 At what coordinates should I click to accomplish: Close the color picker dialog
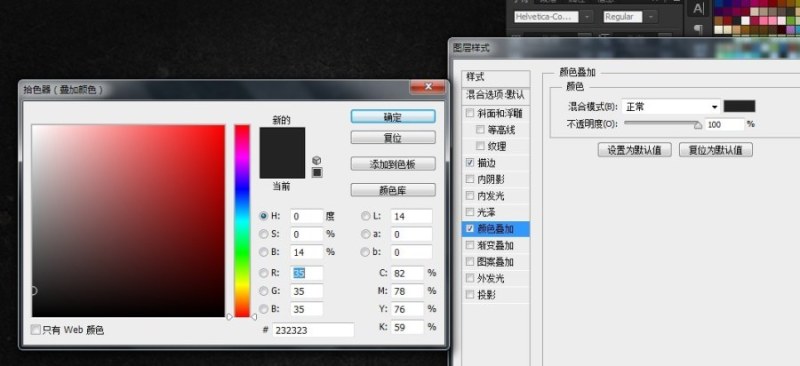(x=428, y=87)
